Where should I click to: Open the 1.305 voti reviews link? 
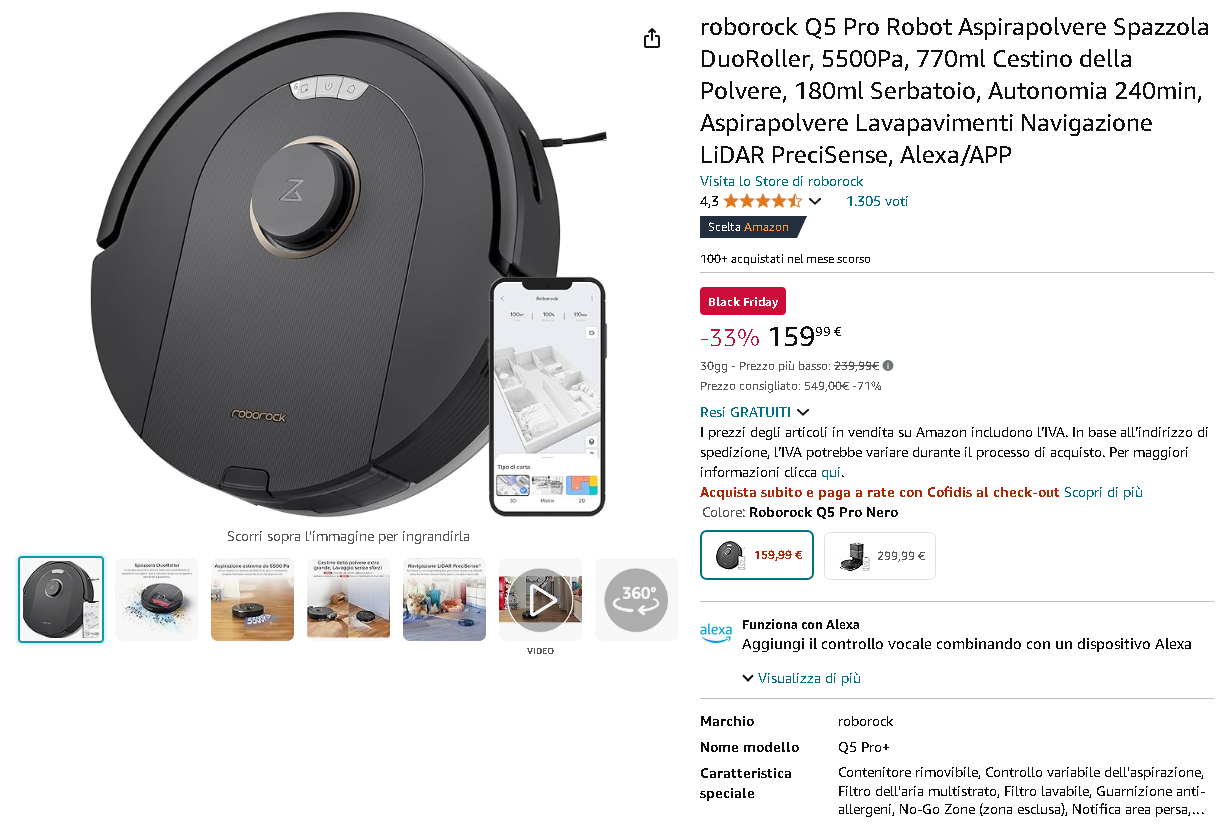click(x=877, y=201)
